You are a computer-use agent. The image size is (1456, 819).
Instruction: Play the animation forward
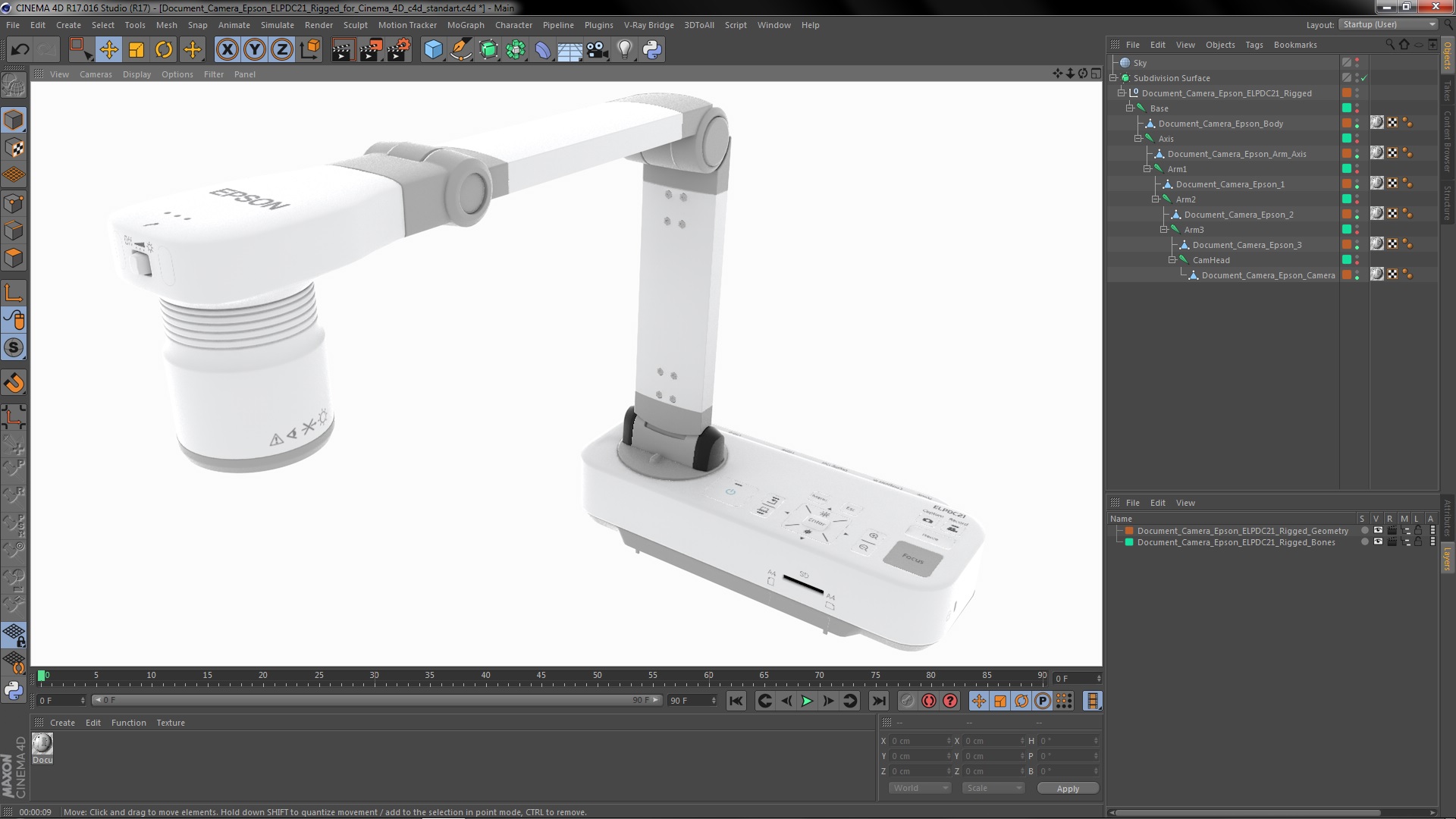807,701
